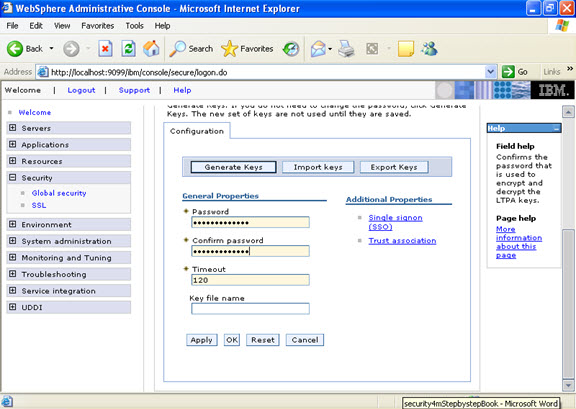Screen dimensions: 576x409
Task: Click the Logout link
Action: pos(81,90)
